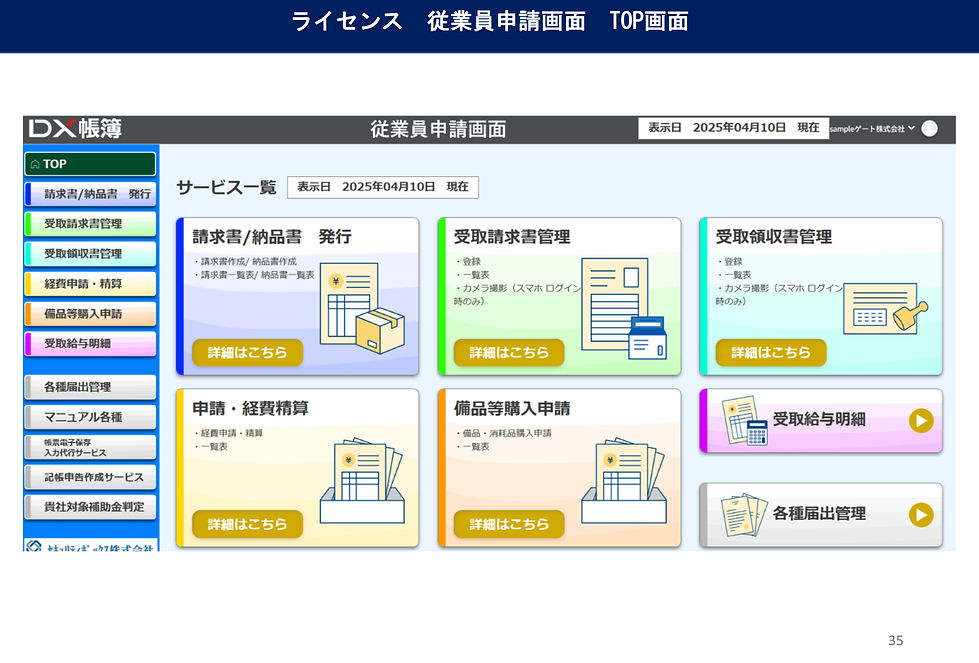Click the サービス一覧 heading
The height and width of the screenshot is (663, 979).
point(226,187)
